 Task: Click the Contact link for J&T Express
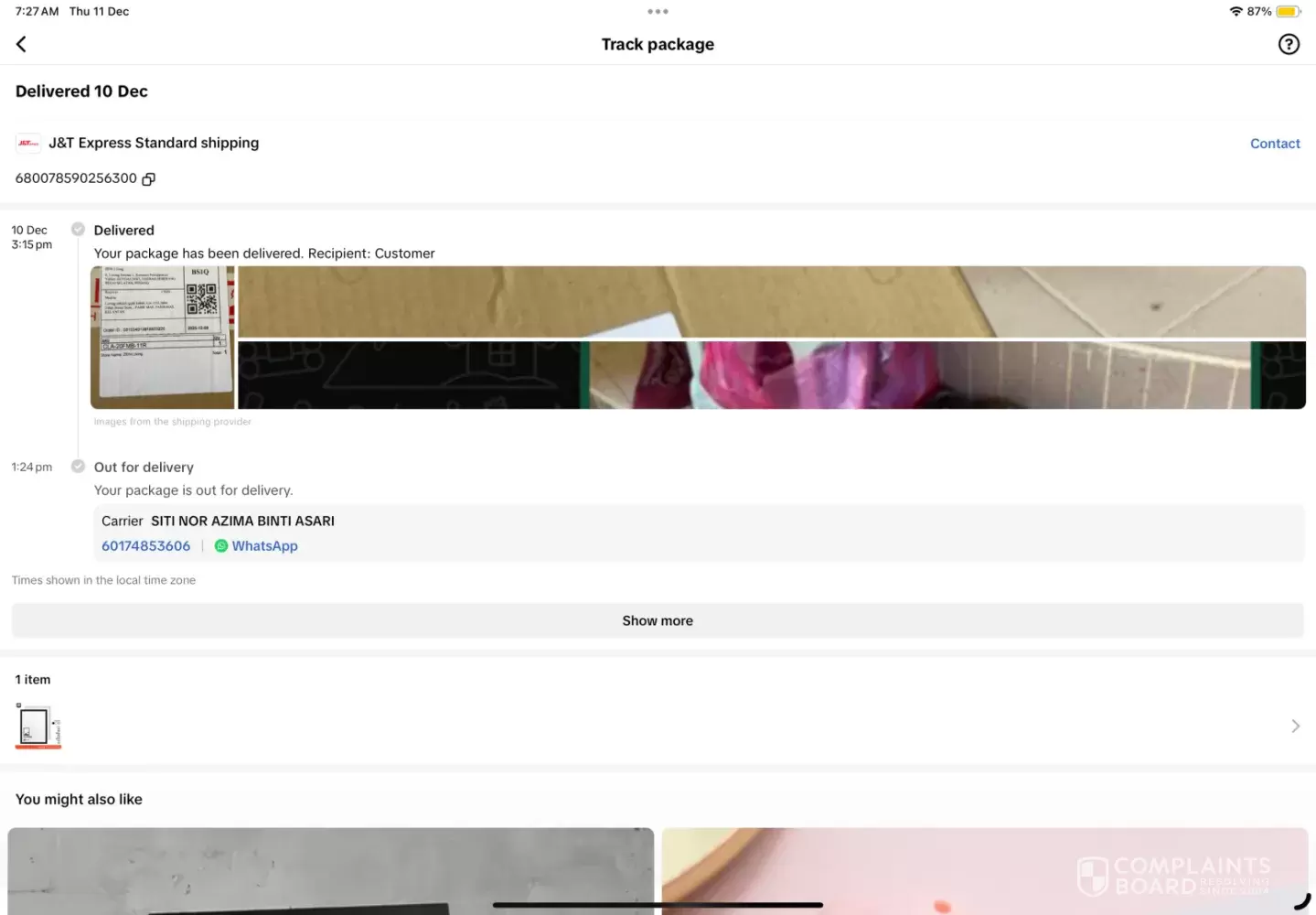tap(1274, 144)
